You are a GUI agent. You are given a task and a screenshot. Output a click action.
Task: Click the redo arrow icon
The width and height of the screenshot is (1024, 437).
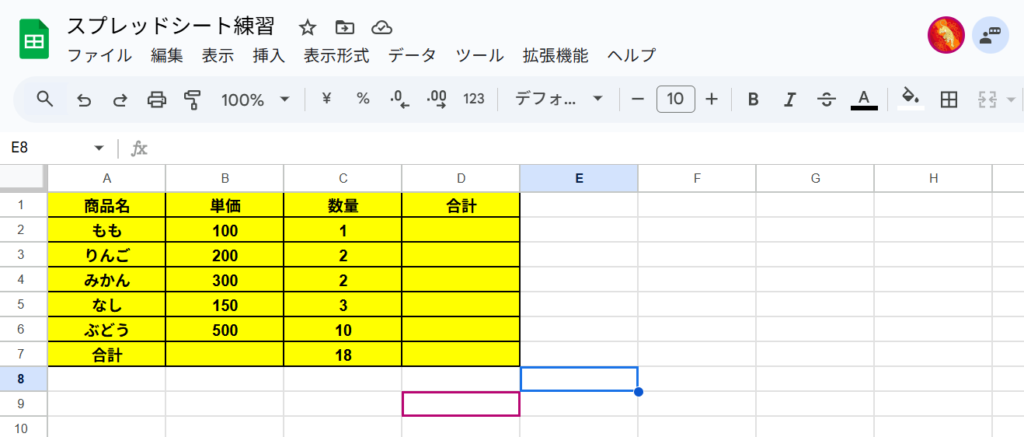pyautogui.click(x=120, y=100)
